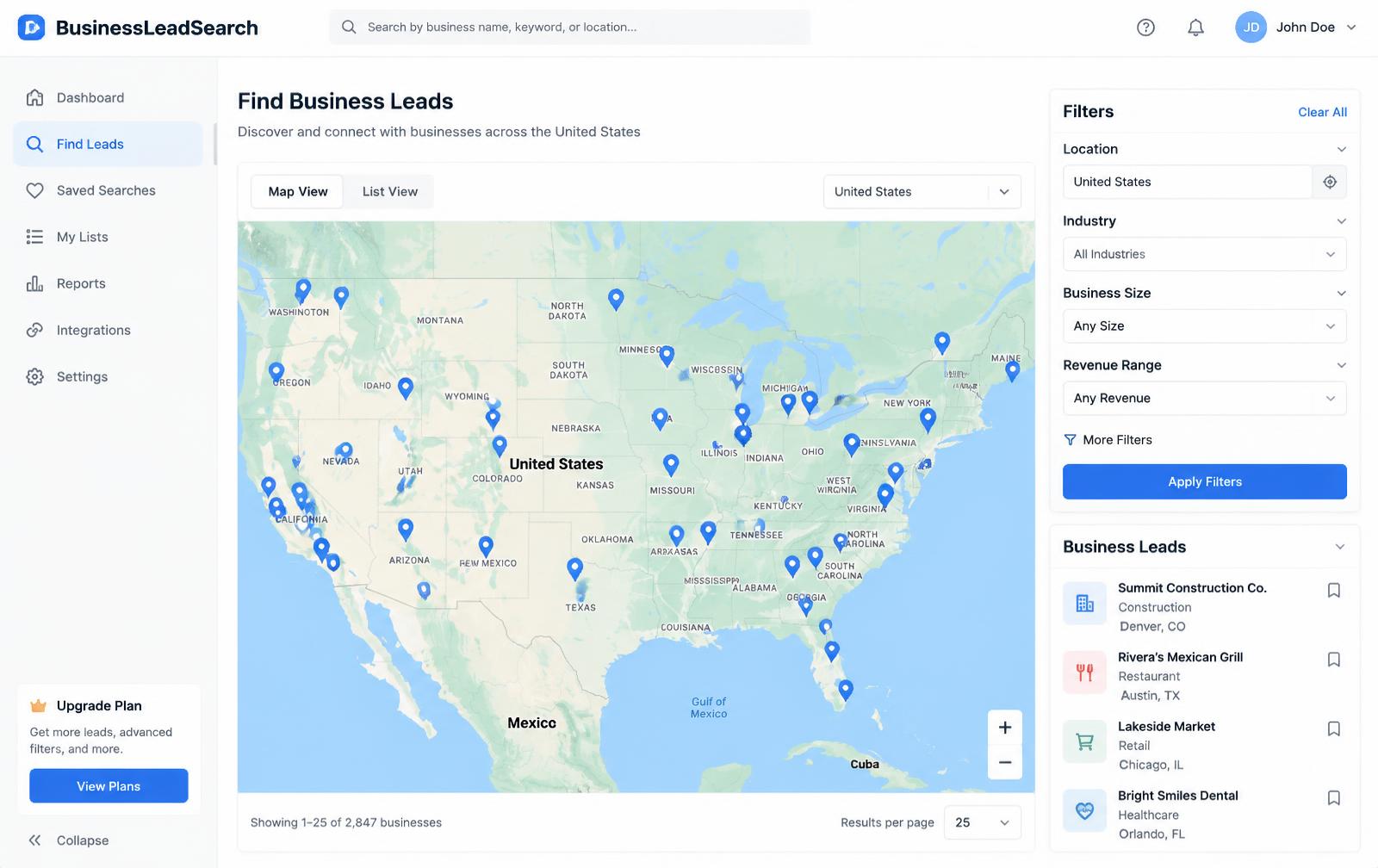Click the Lakeside Market cart icon
The height and width of the screenshot is (868, 1378).
click(x=1084, y=741)
